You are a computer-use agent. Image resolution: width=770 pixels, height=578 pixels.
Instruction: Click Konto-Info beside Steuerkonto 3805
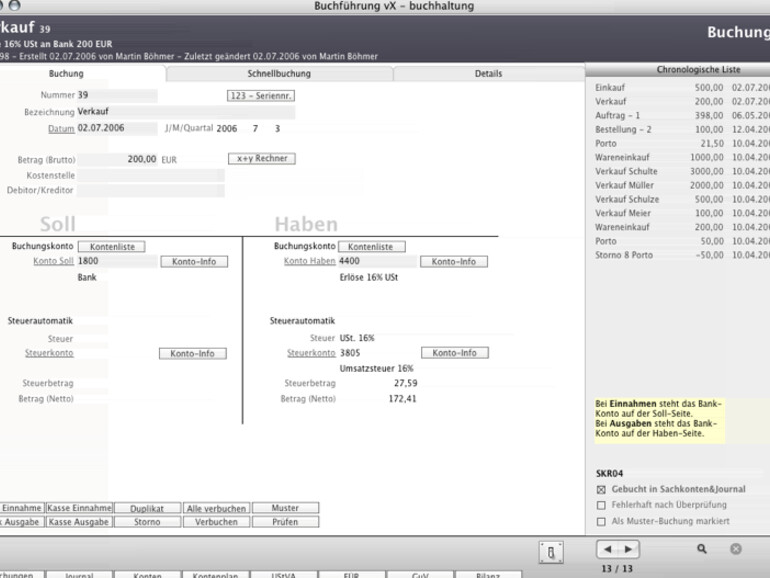455,353
